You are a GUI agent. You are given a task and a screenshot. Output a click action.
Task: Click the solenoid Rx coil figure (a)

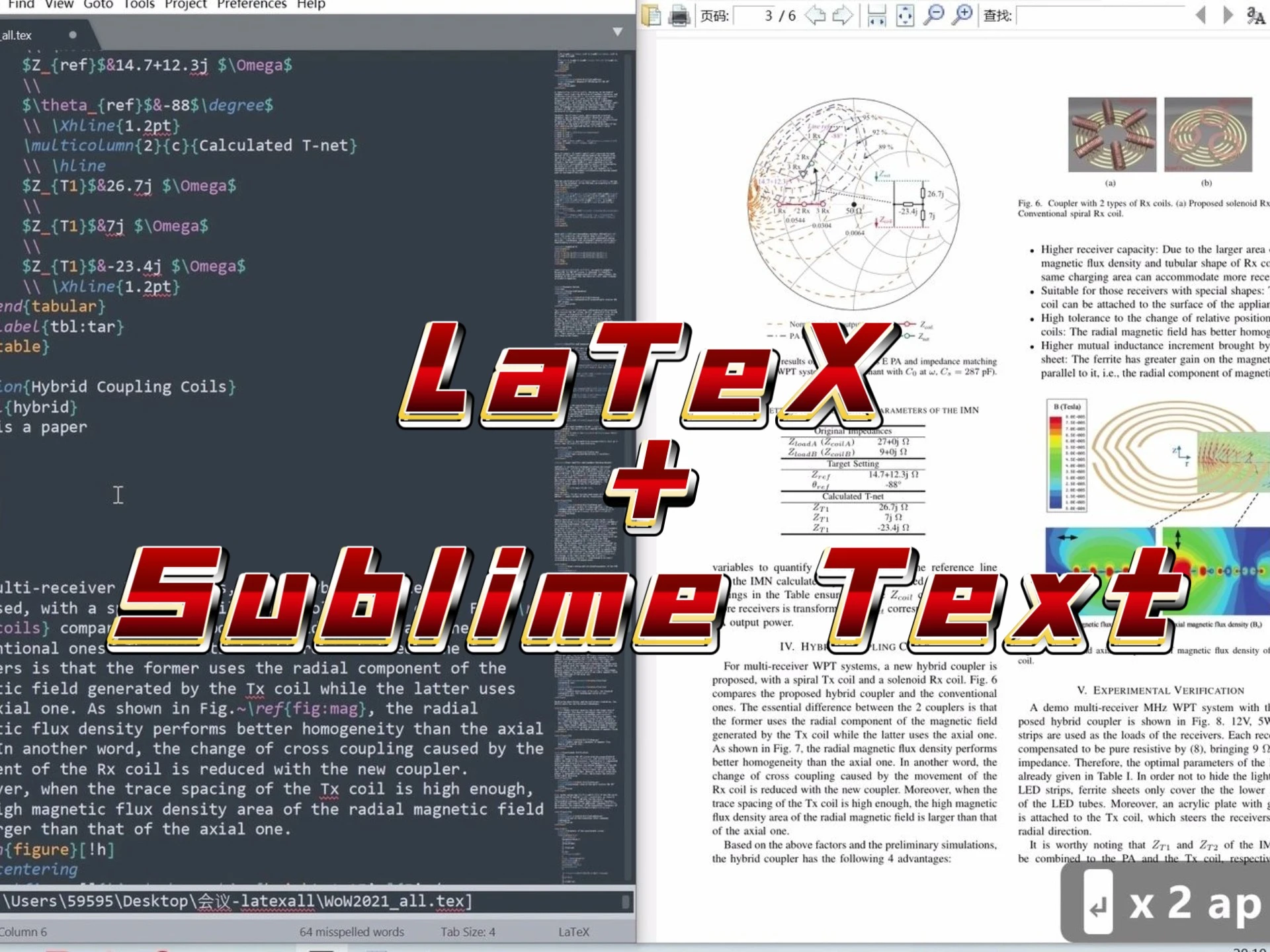pyautogui.click(x=1112, y=135)
